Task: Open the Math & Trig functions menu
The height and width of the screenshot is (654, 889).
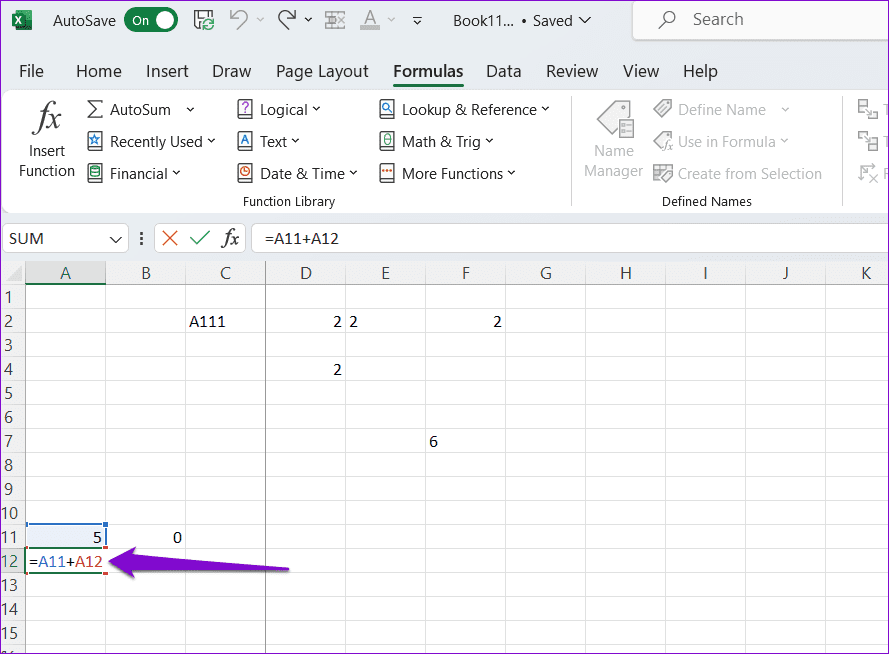Action: coord(436,142)
